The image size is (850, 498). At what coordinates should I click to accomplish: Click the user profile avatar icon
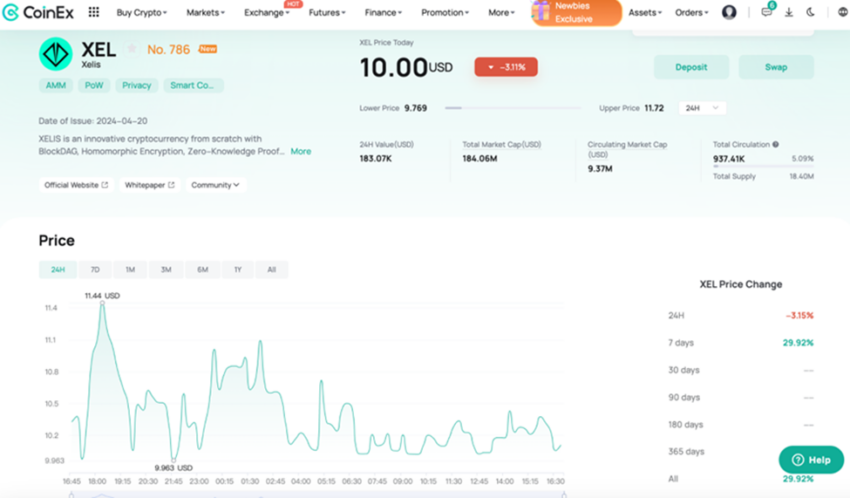(x=729, y=12)
